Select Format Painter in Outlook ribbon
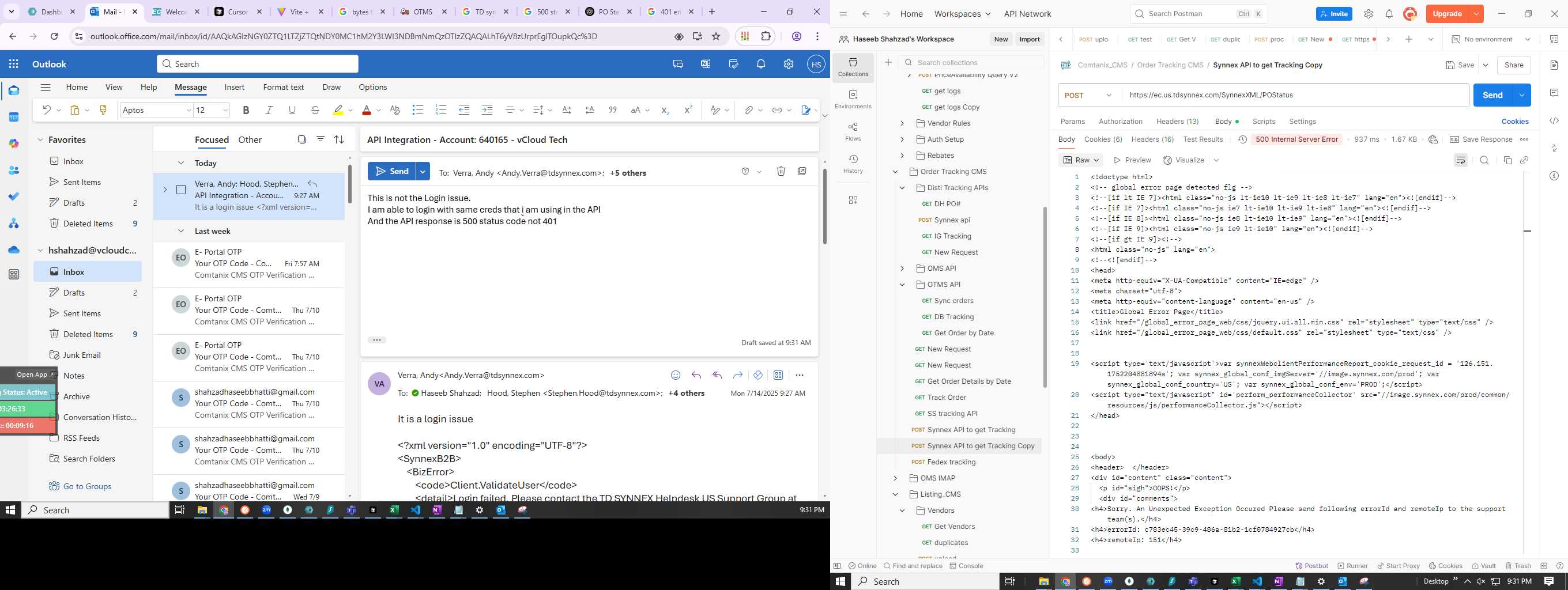Screen dimensions: 1568x590 click(103, 110)
